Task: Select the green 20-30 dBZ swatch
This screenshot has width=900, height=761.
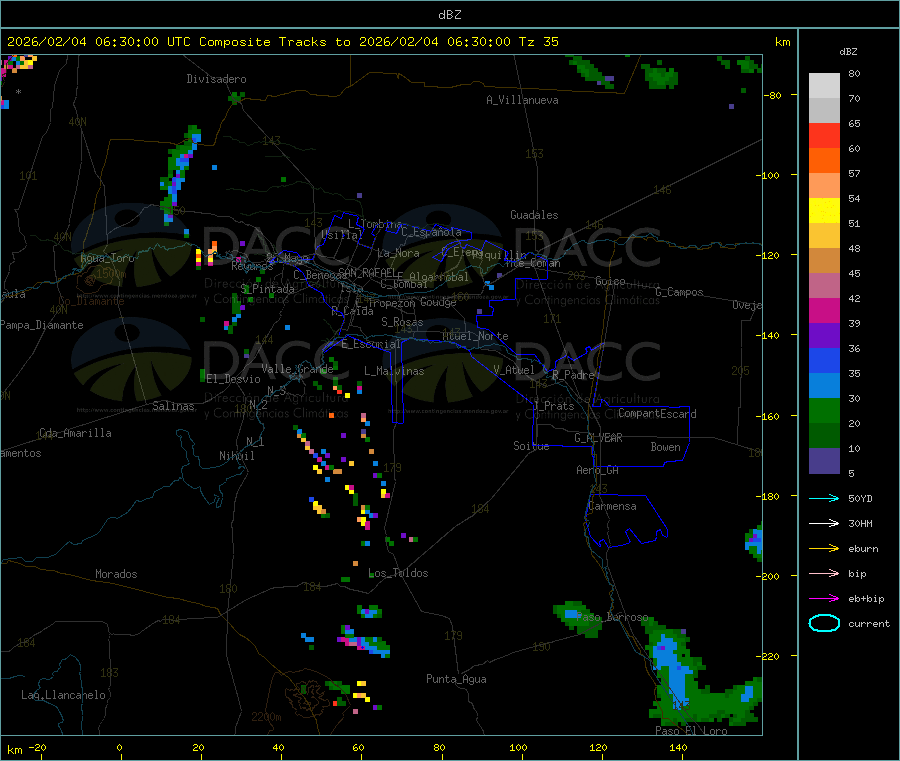Action: [824, 410]
